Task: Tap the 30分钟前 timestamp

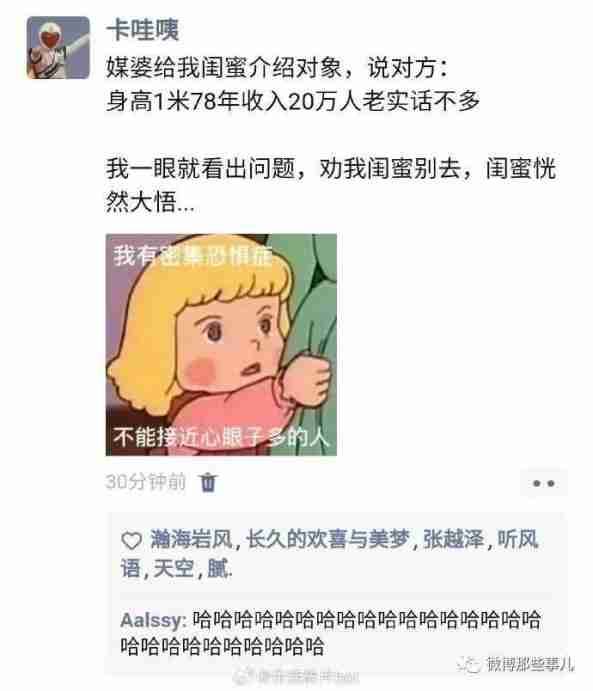Action: [145, 482]
